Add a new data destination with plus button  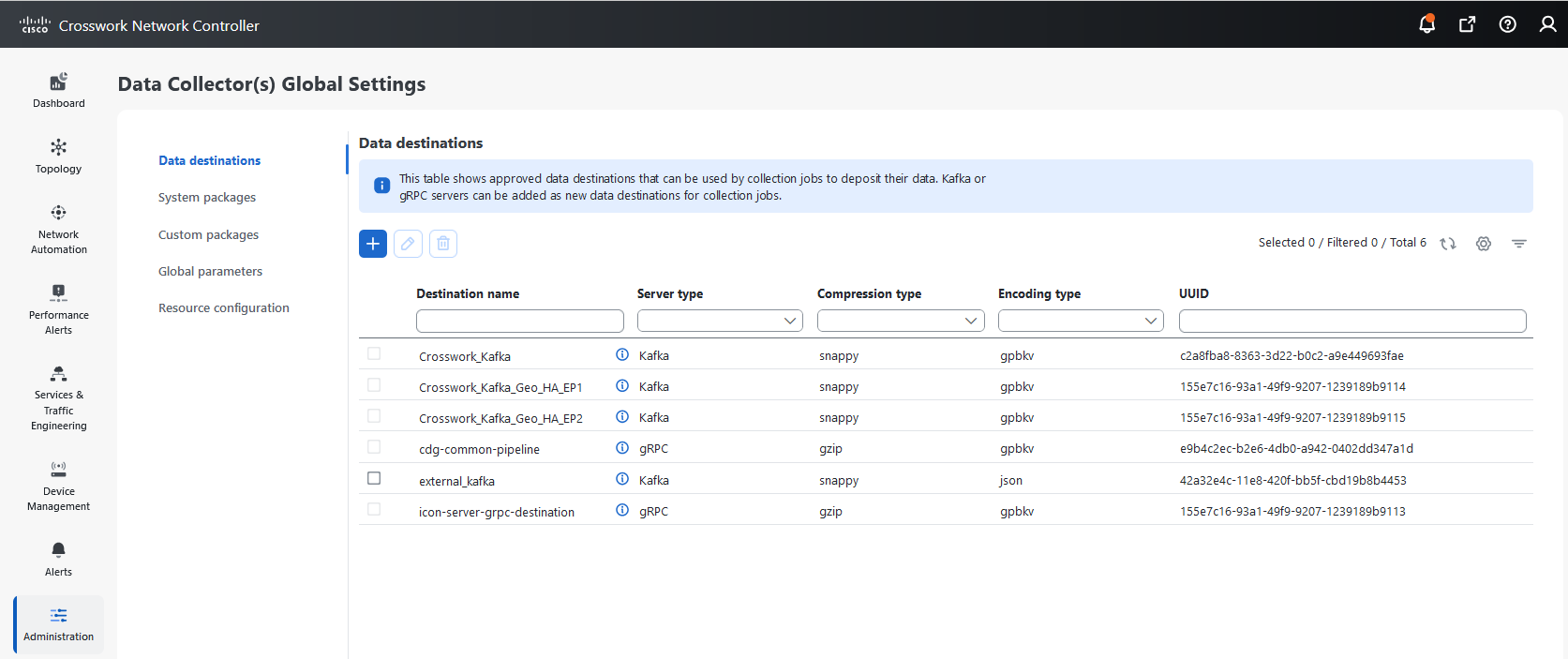[373, 244]
